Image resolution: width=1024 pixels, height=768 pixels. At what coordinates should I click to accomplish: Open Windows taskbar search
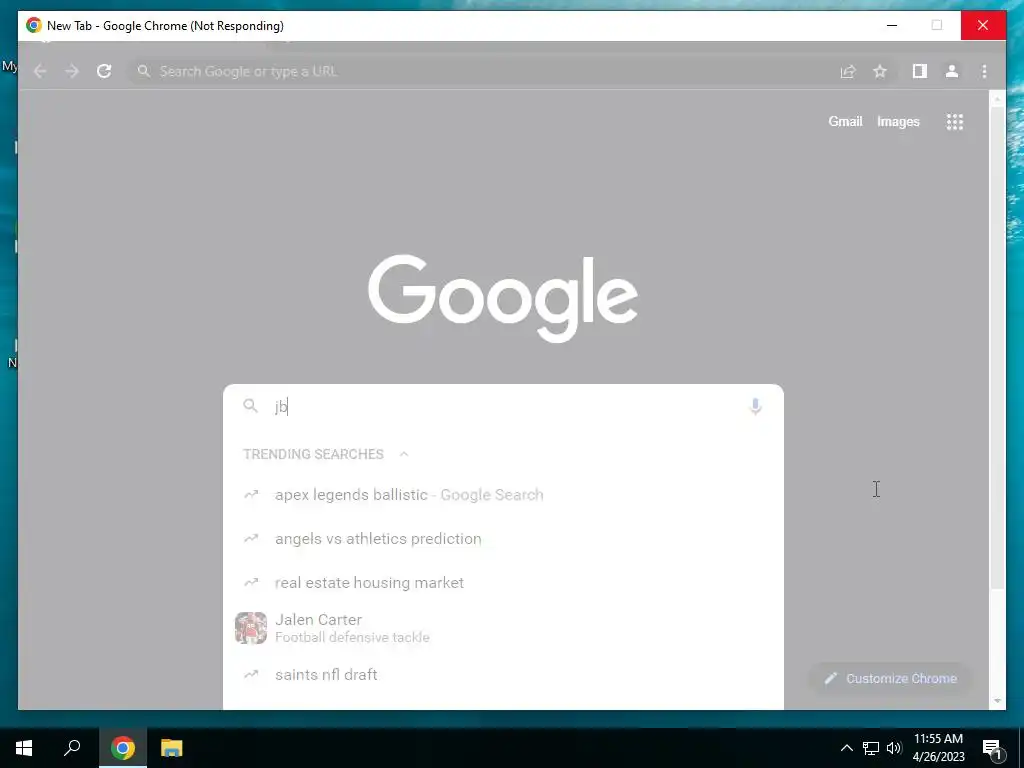[x=72, y=748]
